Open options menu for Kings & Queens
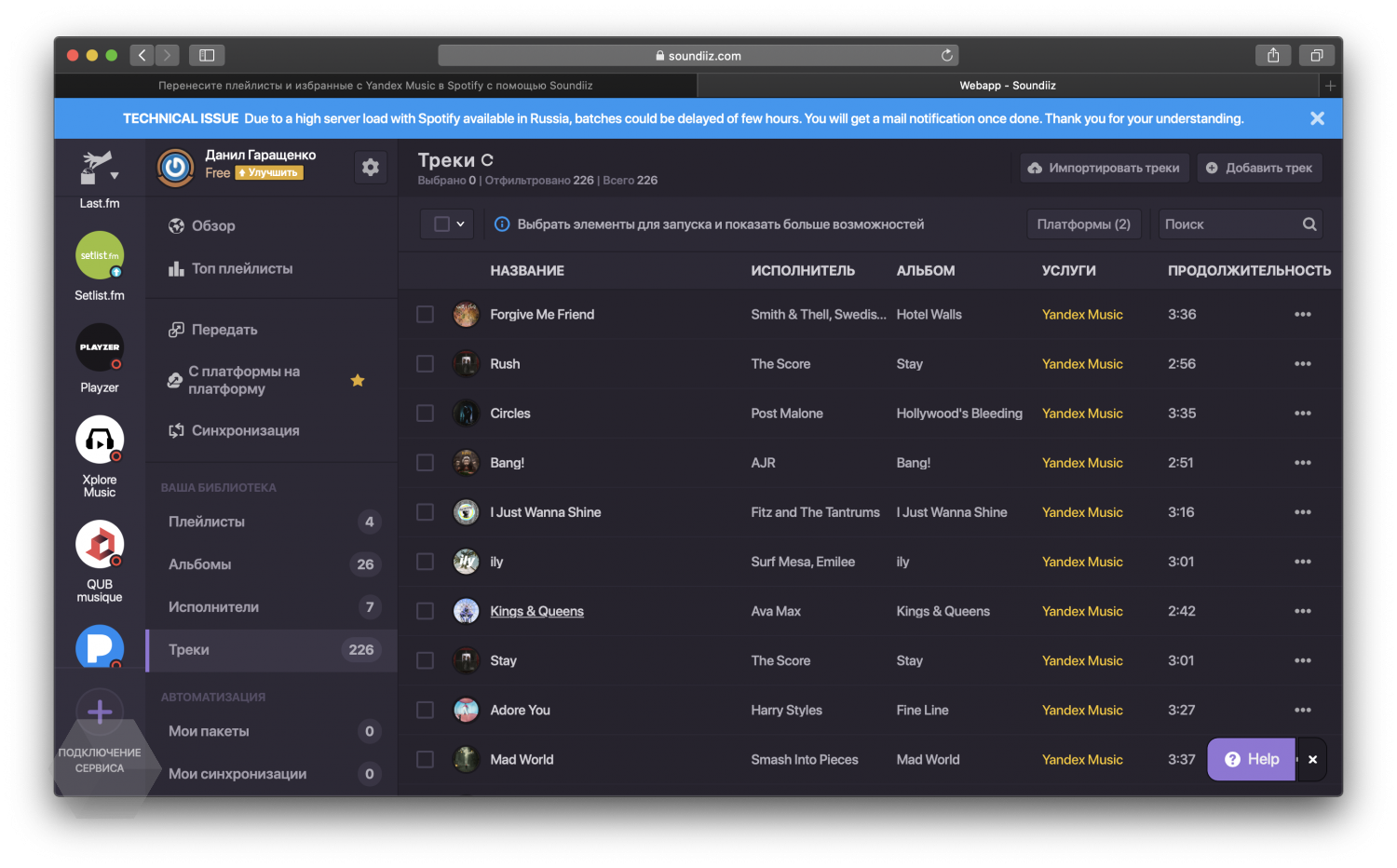Viewport: 1397px width, 868px height. point(1303,610)
